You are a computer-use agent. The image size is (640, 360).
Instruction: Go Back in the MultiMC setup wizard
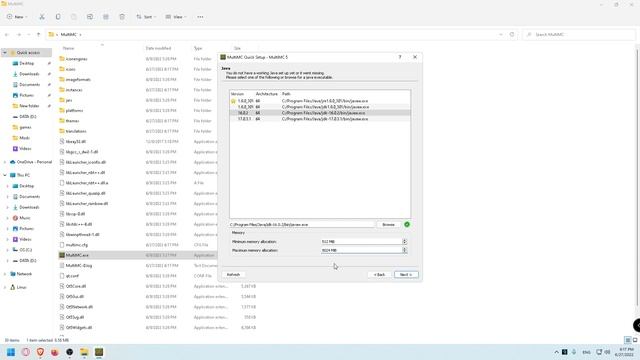click(x=380, y=275)
